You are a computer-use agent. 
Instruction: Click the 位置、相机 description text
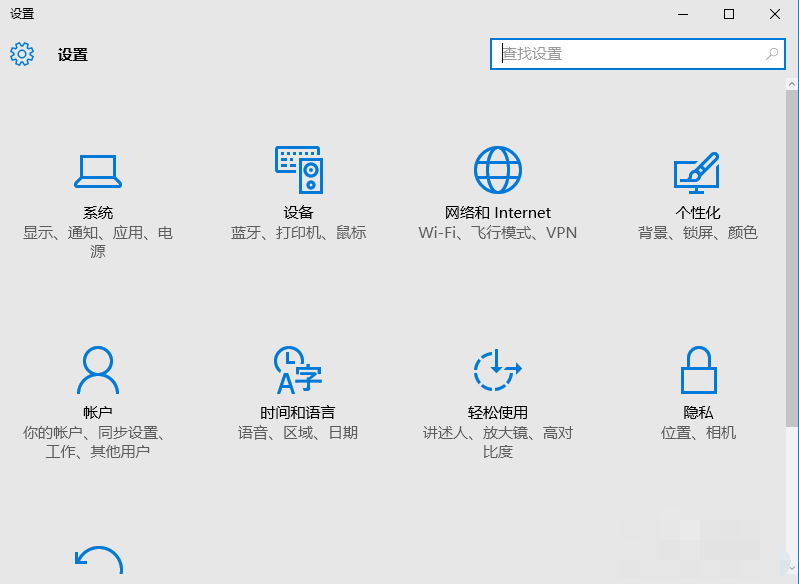(697, 433)
